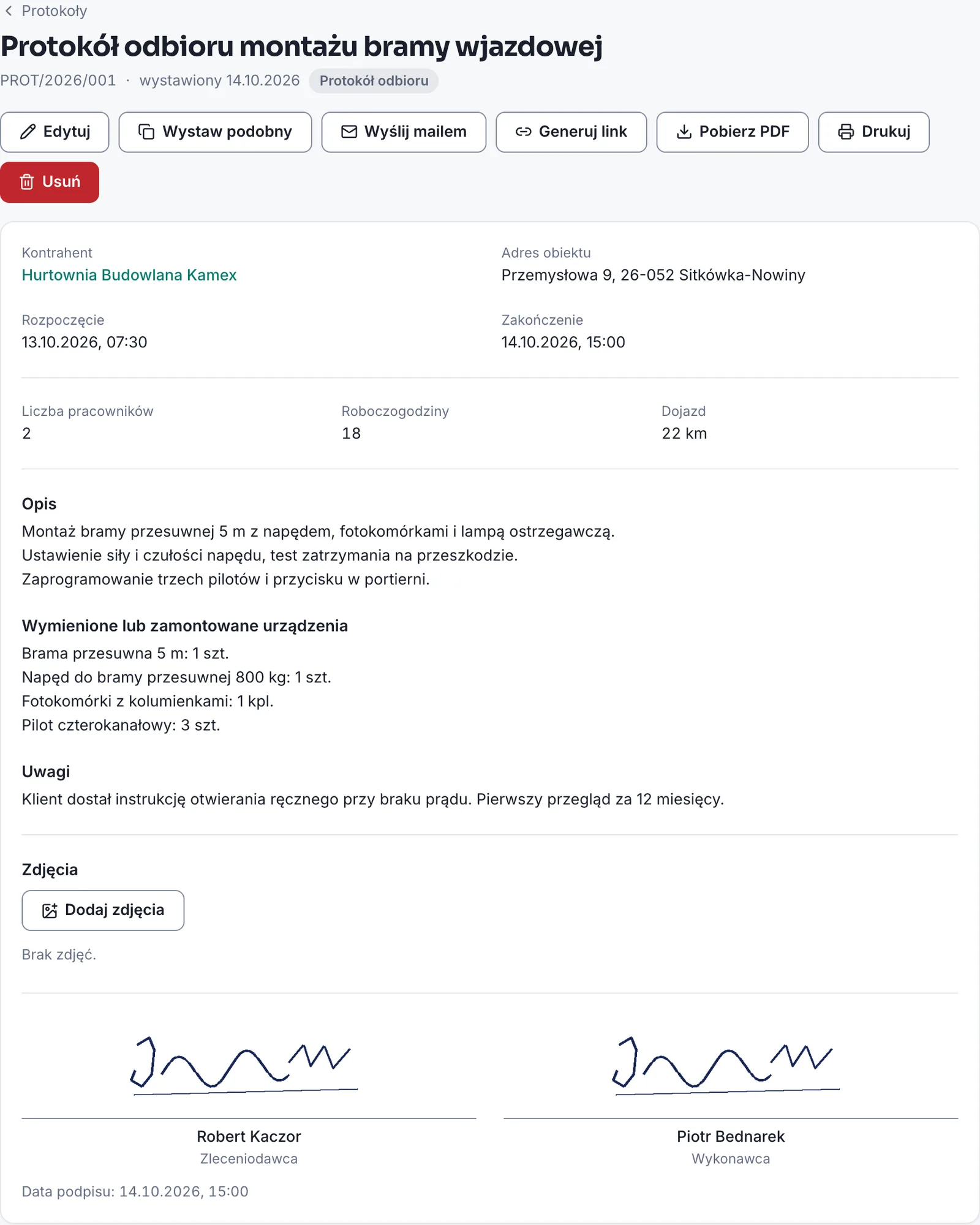Click the Roboczogodziny value 18
980x1225 pixels.
(x=351, y=434)
